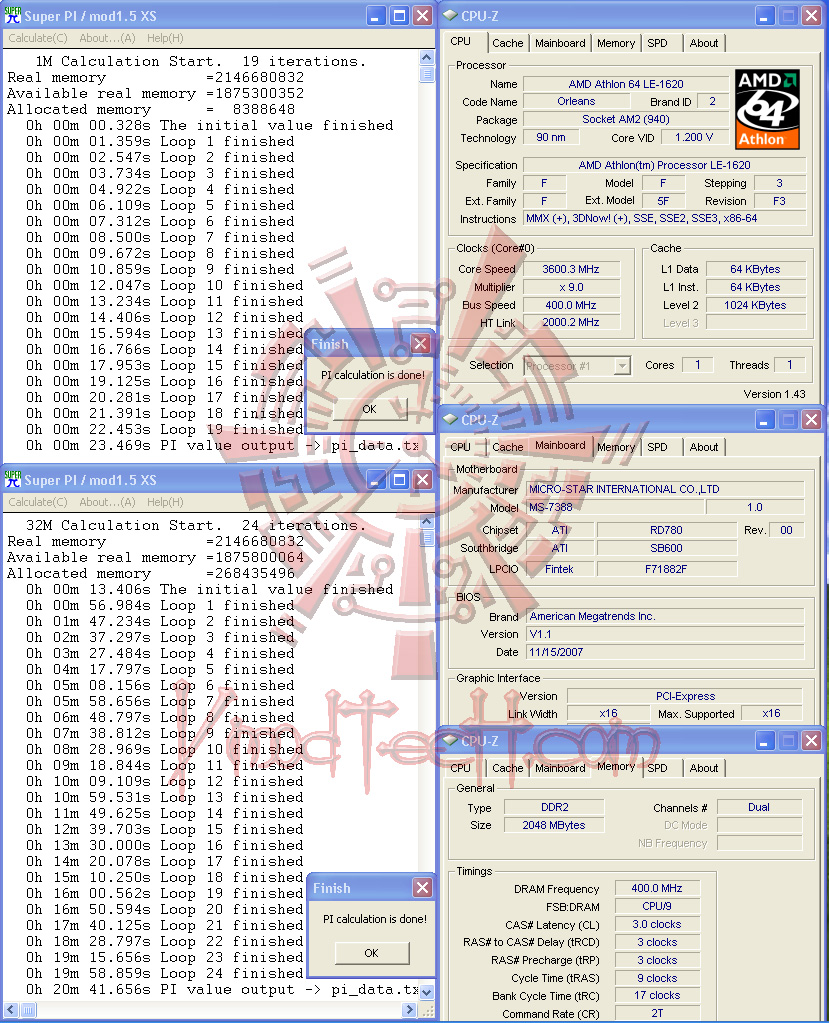Click the AMD Athlon 64 logo
The height and width of the screenshot is (1023, 829).
pos(767,109)
